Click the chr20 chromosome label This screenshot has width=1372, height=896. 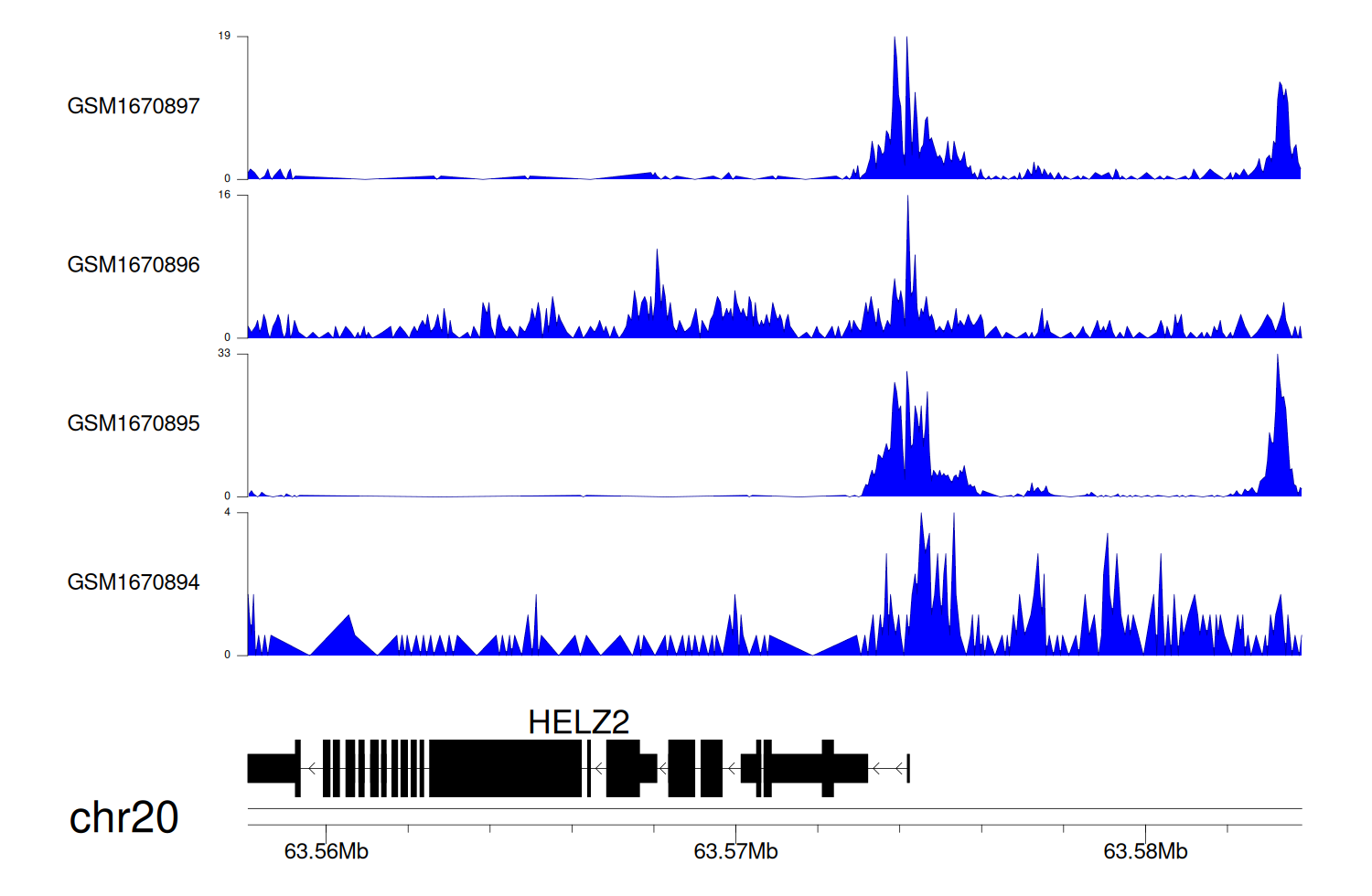point(123,817)
